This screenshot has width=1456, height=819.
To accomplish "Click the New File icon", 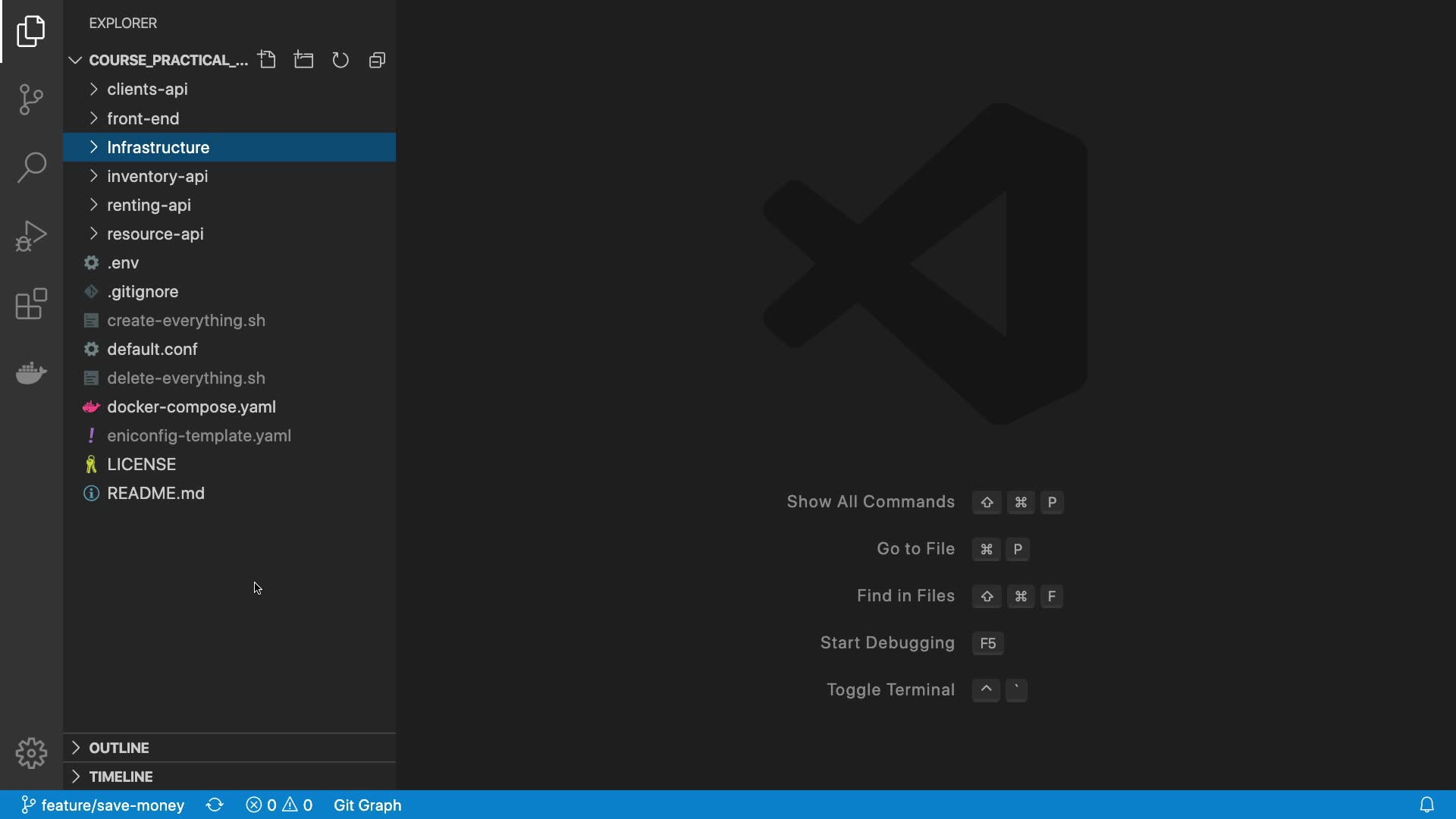I will (x=267, y=60).
